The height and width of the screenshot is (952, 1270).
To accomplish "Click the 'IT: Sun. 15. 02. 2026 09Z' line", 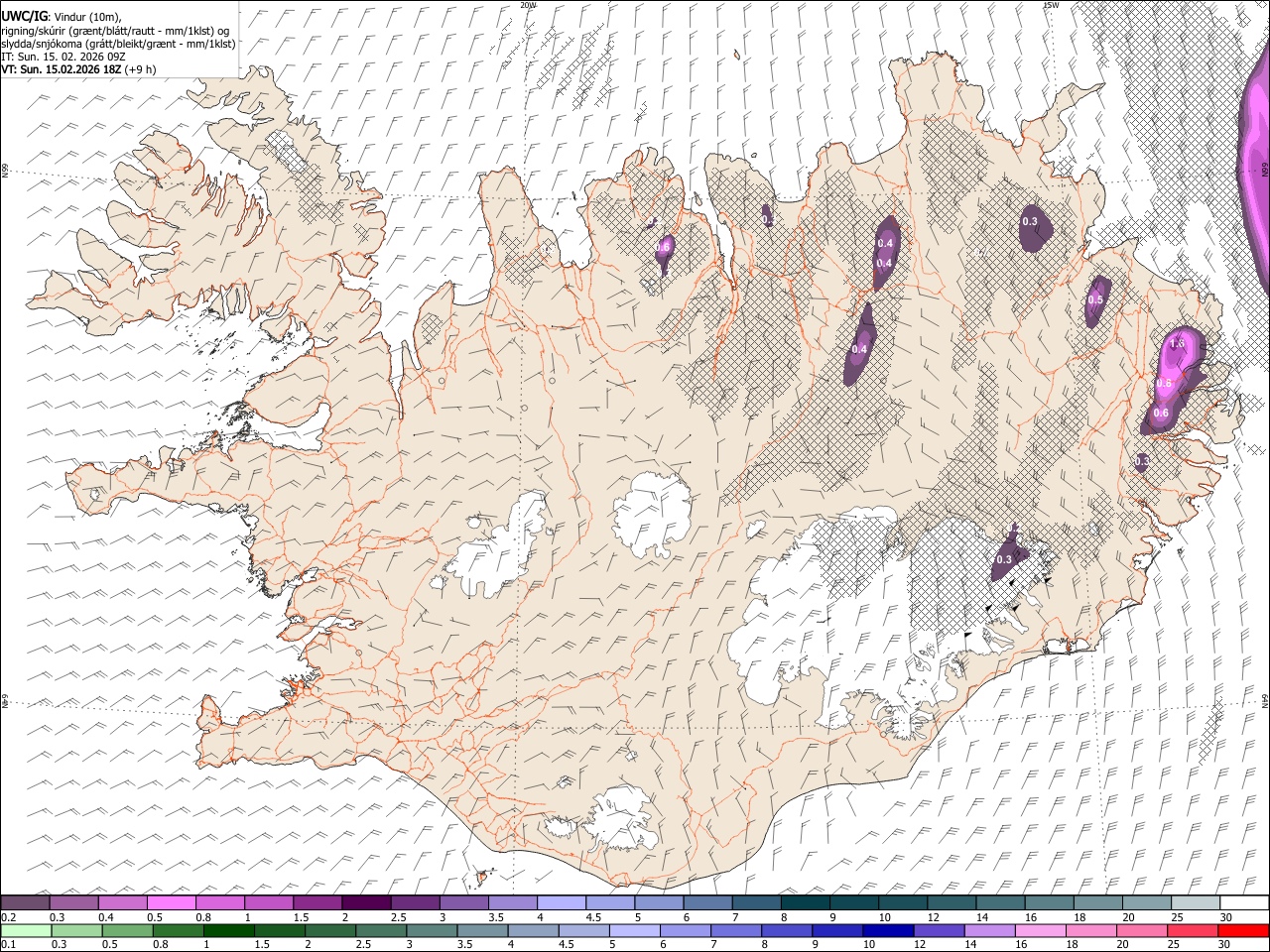I will [x=63, y=57].
